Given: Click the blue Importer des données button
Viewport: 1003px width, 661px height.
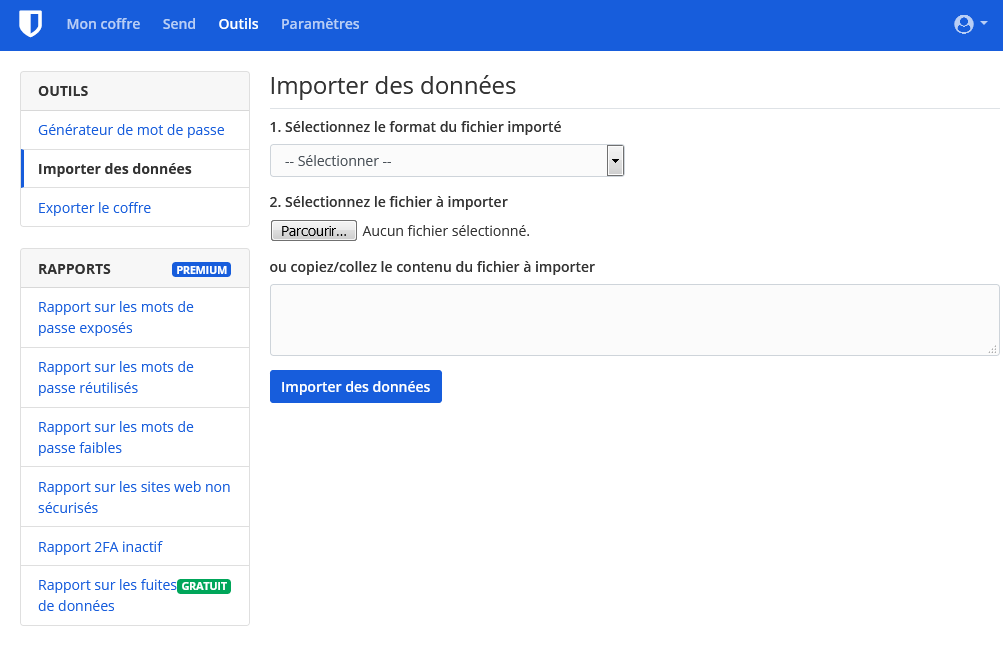Looking at the screenshot, I should [x=355, y=387].
